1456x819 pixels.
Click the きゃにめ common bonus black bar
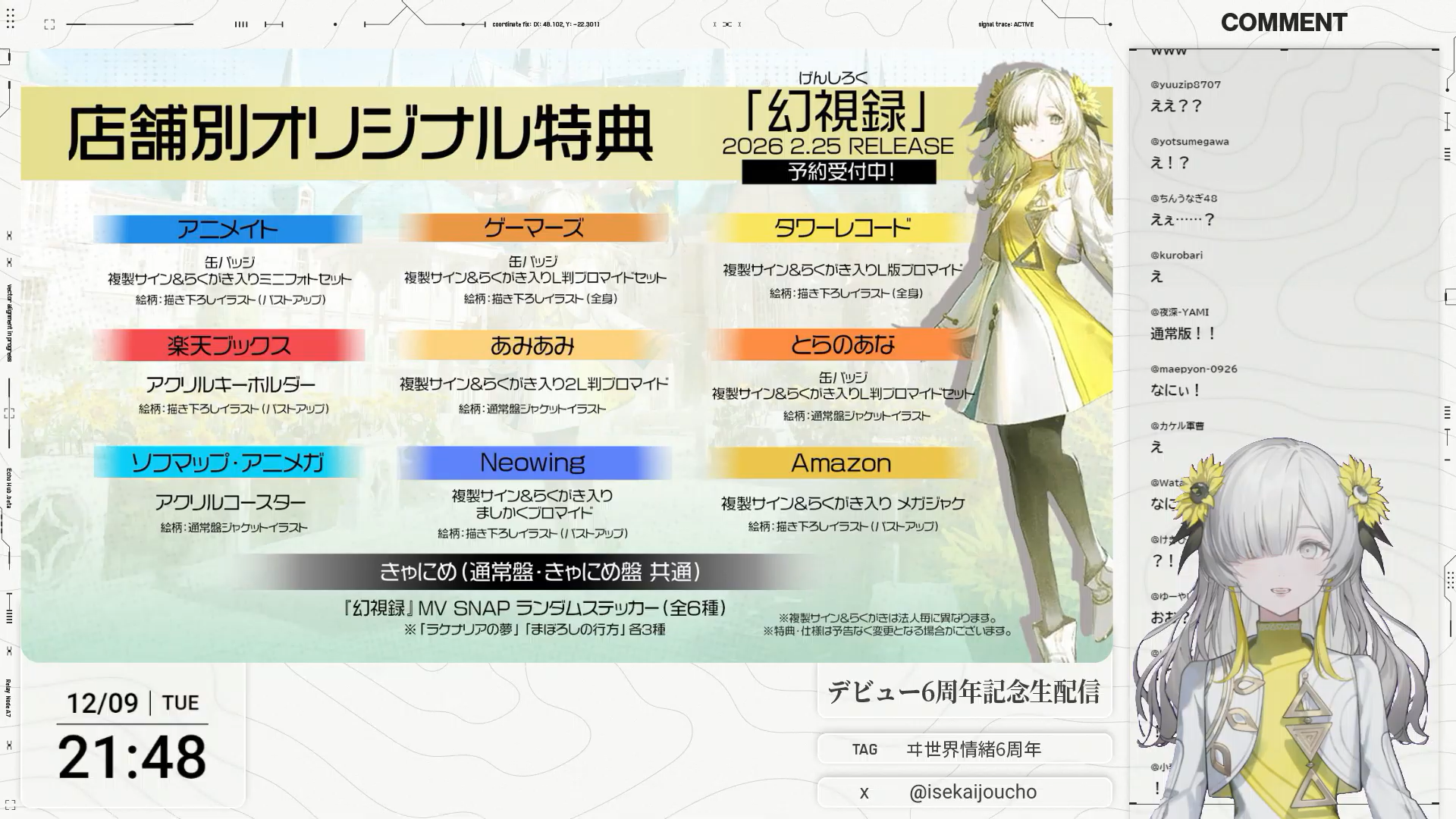(x=538, y=572)
